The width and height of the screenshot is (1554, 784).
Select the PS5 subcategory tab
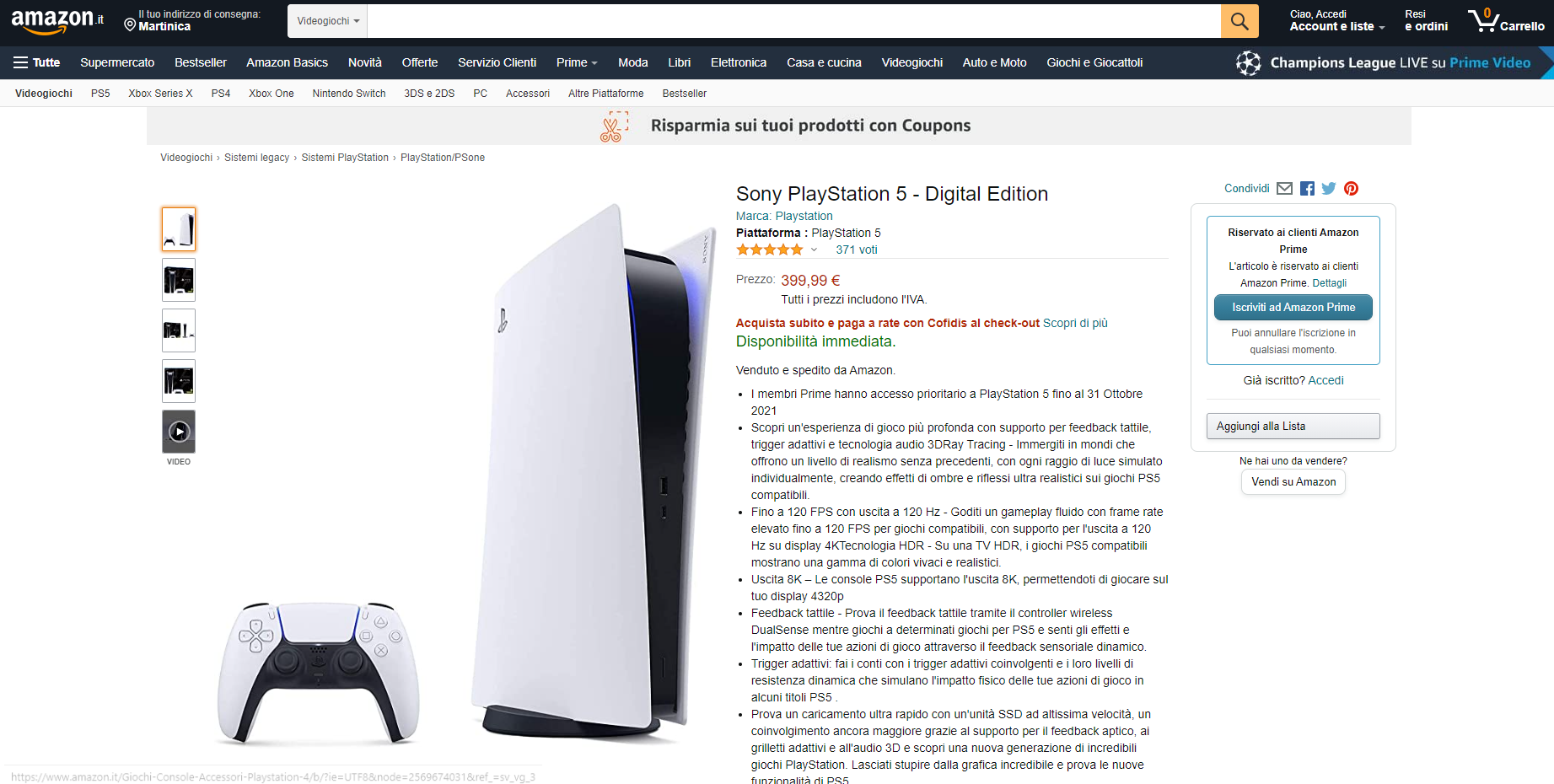point(100,94)
